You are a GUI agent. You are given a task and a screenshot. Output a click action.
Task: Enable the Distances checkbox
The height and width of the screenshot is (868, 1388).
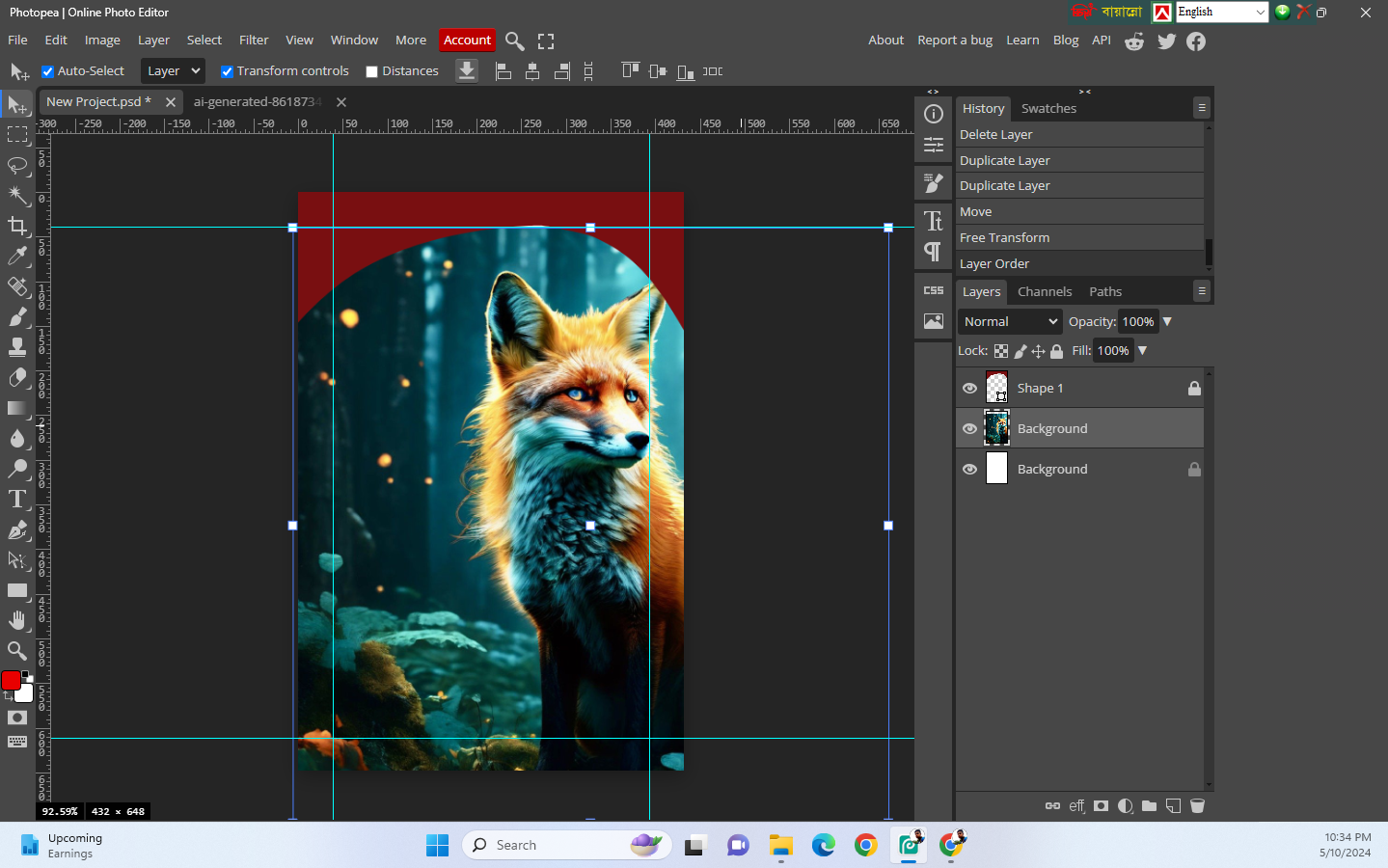click(371, 71)
